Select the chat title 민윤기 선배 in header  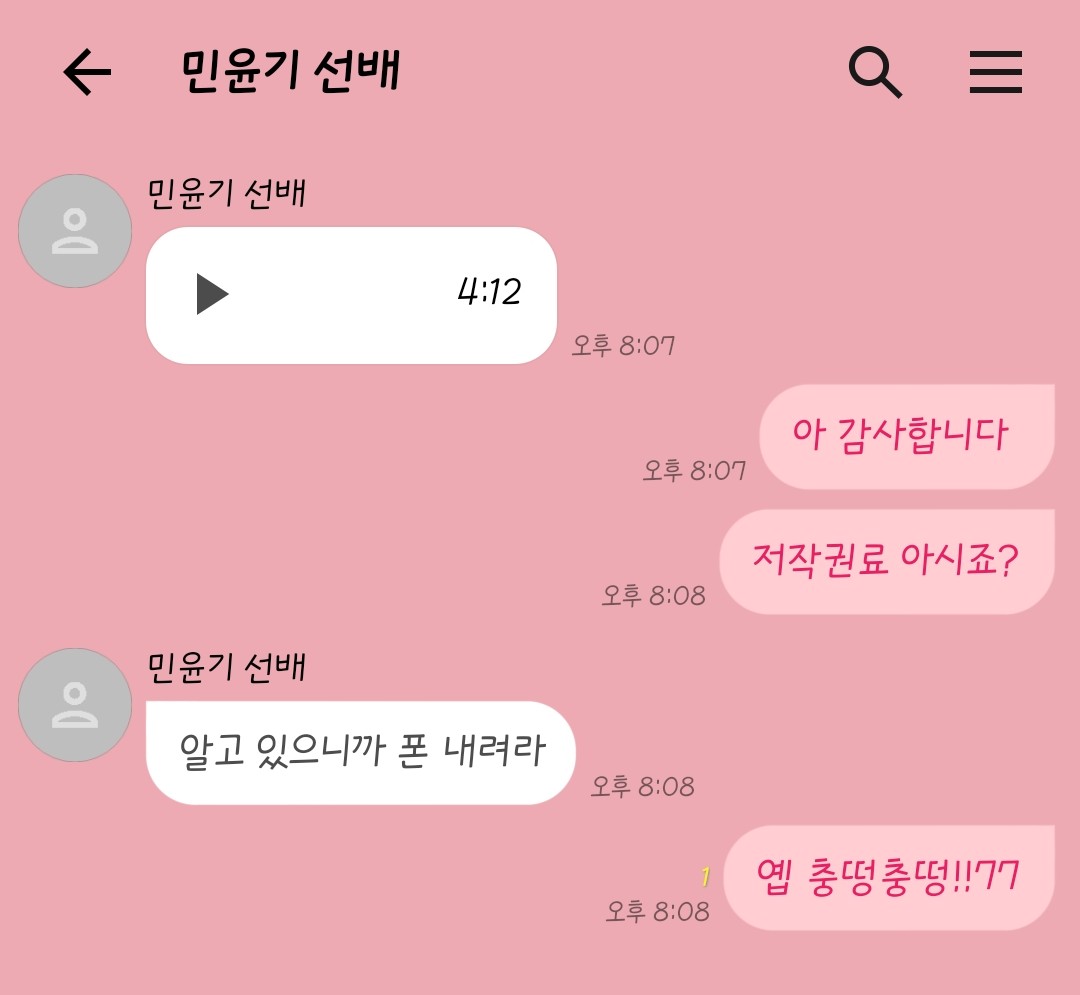click(x=290, y=71)
